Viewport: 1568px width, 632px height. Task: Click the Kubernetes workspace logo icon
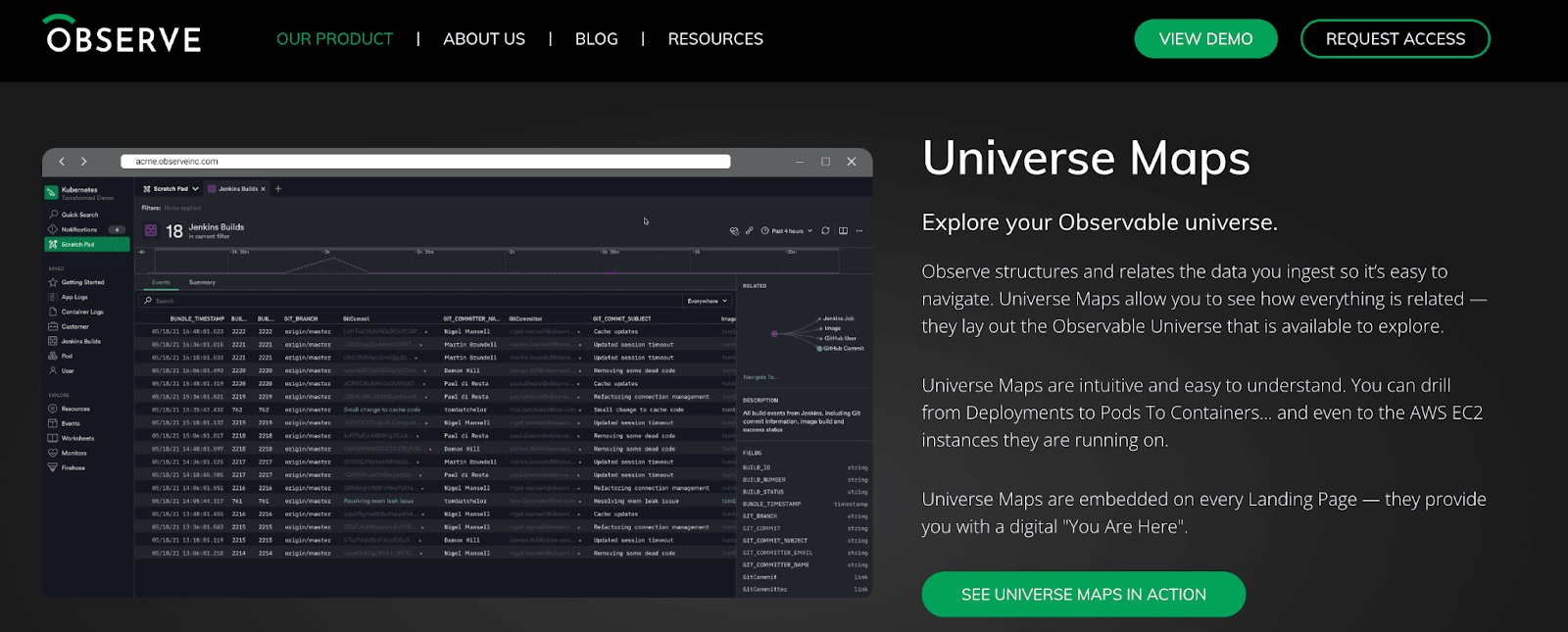coord(51,192)
